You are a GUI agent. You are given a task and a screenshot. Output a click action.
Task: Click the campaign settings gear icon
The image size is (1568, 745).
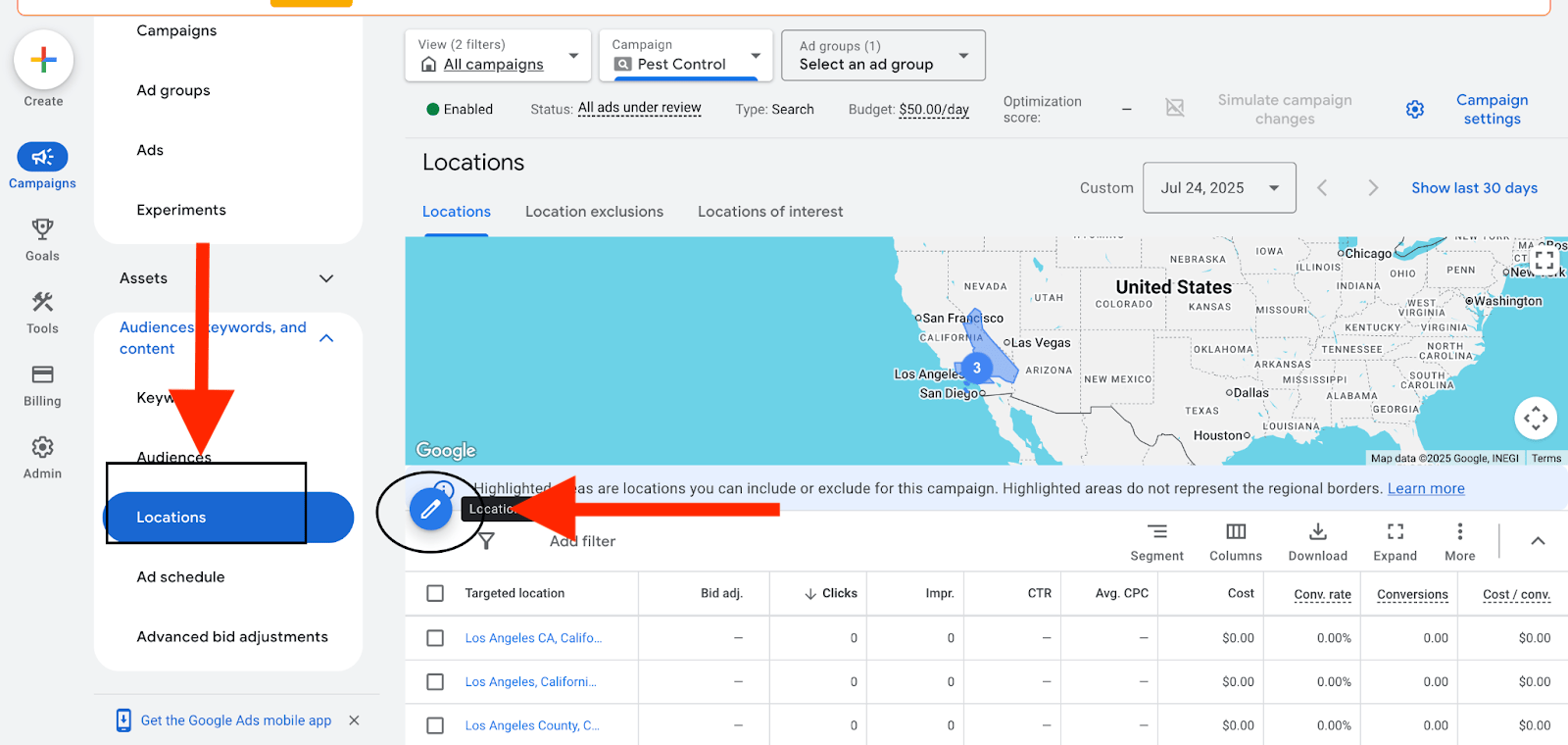1415,109
